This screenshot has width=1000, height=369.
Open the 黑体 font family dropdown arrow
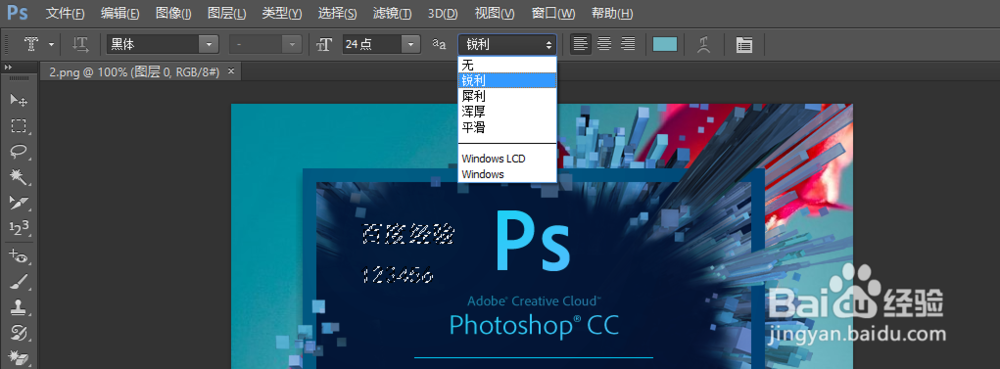pyautogui.click(x=209, y=44)
